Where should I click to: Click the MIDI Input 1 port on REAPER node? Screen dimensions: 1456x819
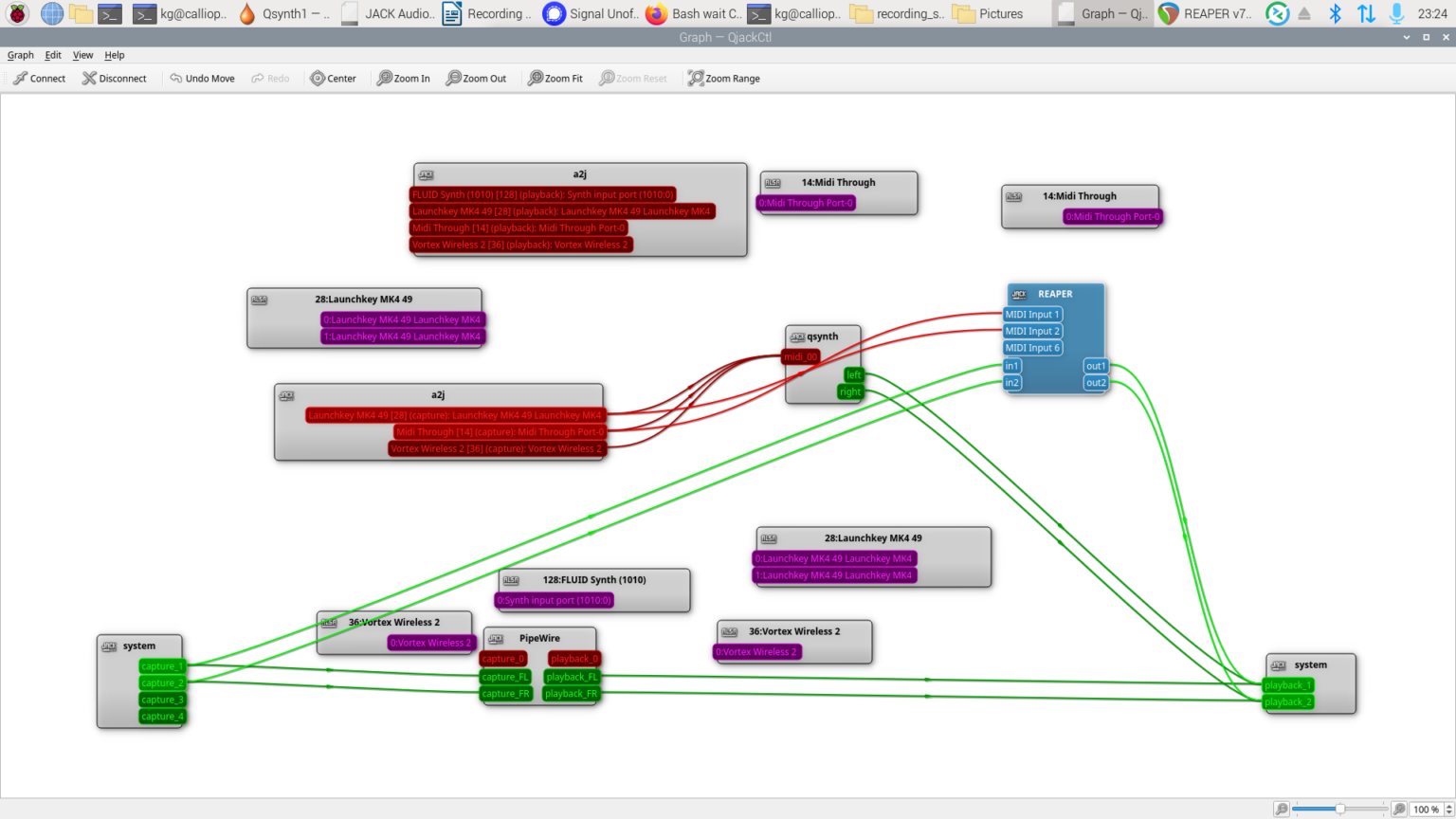coord(1032,314)
